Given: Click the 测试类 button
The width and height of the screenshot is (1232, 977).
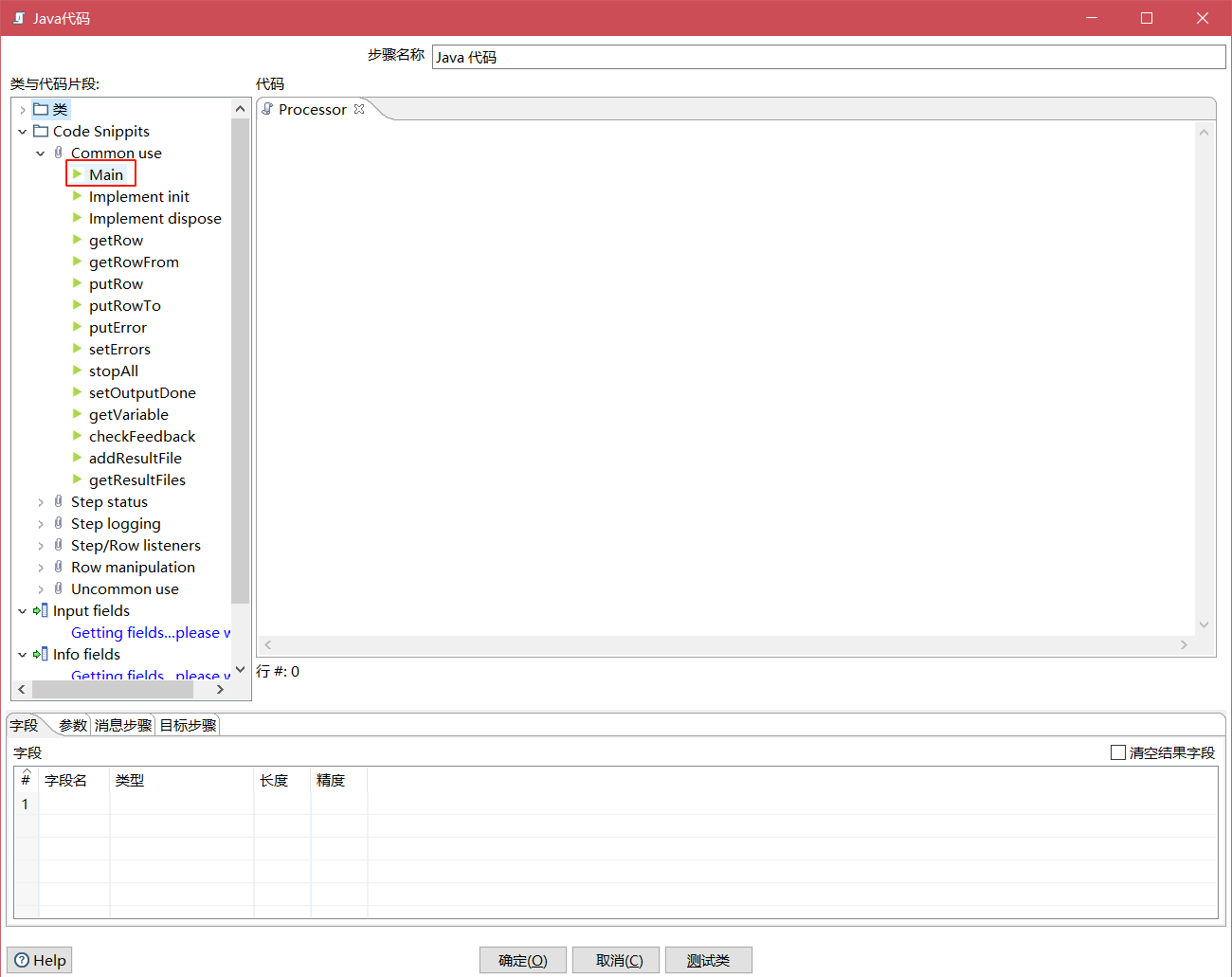Looking at the screenshot, I should (708, 960).
